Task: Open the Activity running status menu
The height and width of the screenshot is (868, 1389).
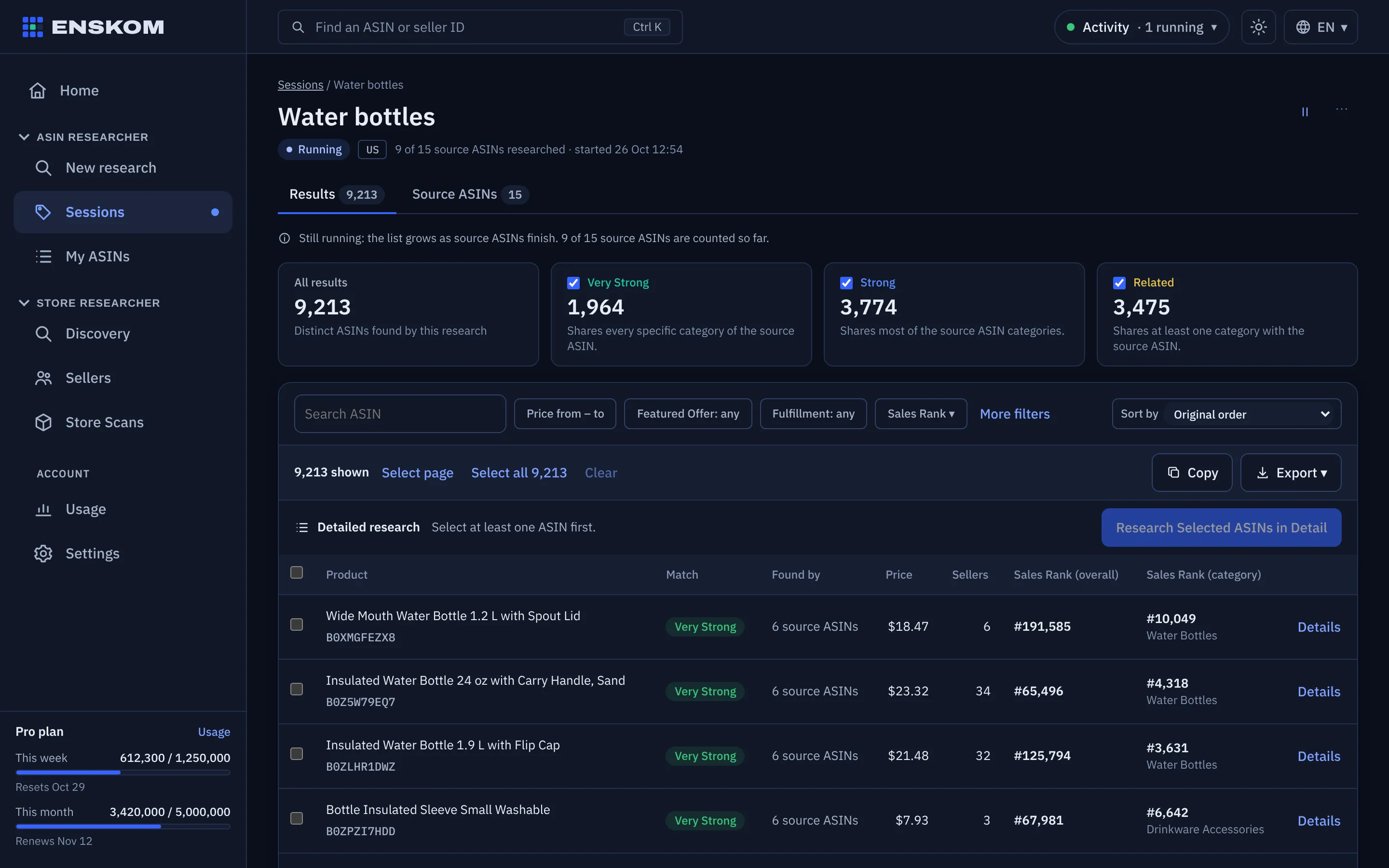Action: (1142, 27)
